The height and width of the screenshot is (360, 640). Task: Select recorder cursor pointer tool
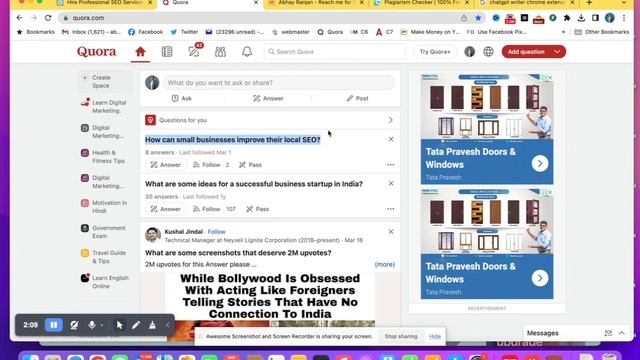pos(119,325)
